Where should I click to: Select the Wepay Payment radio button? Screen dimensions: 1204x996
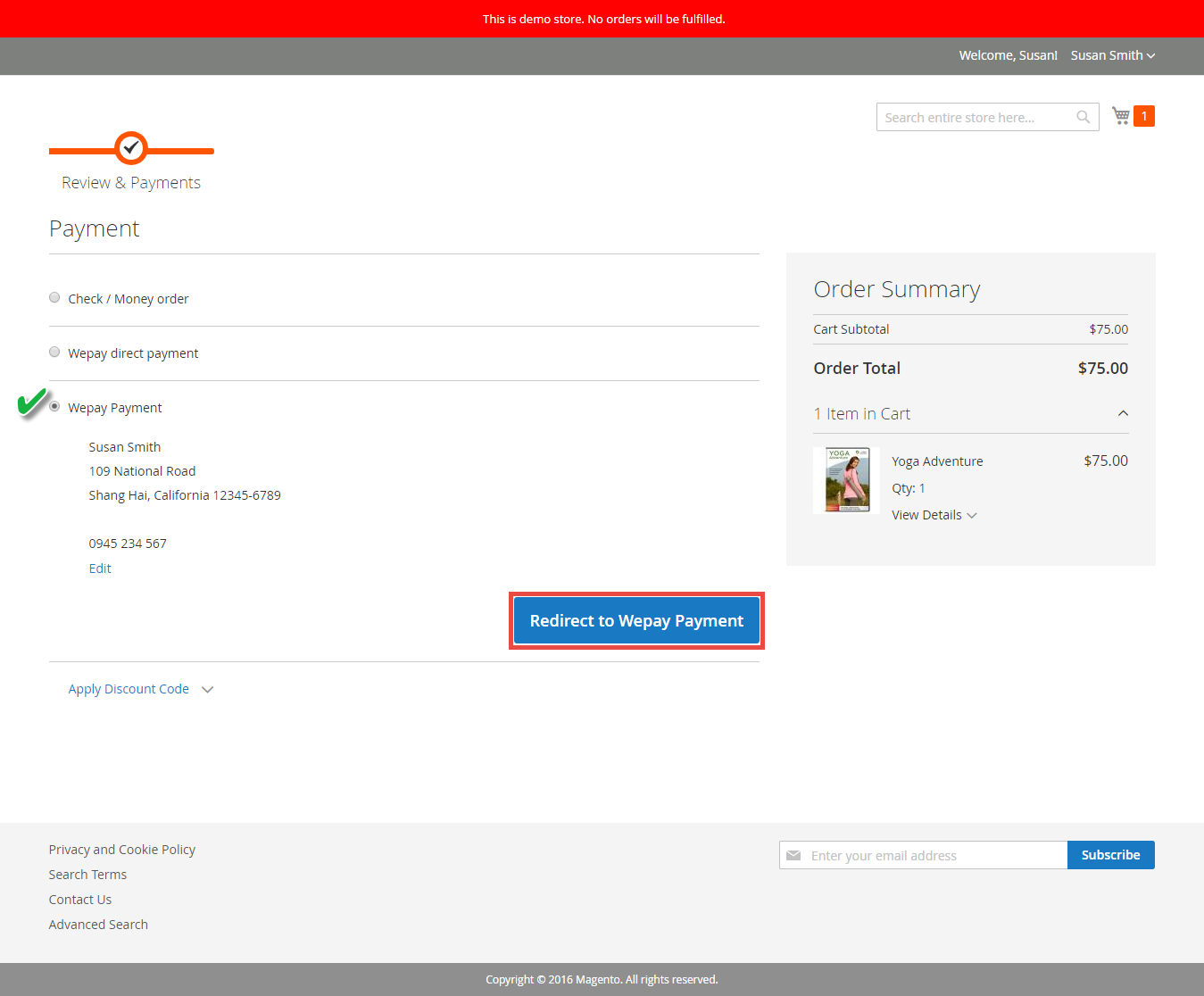(54, 407)
